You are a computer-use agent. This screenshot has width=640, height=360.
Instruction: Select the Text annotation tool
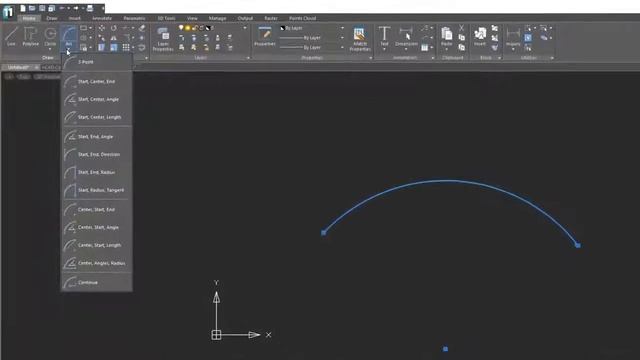[x=384, y=36]
